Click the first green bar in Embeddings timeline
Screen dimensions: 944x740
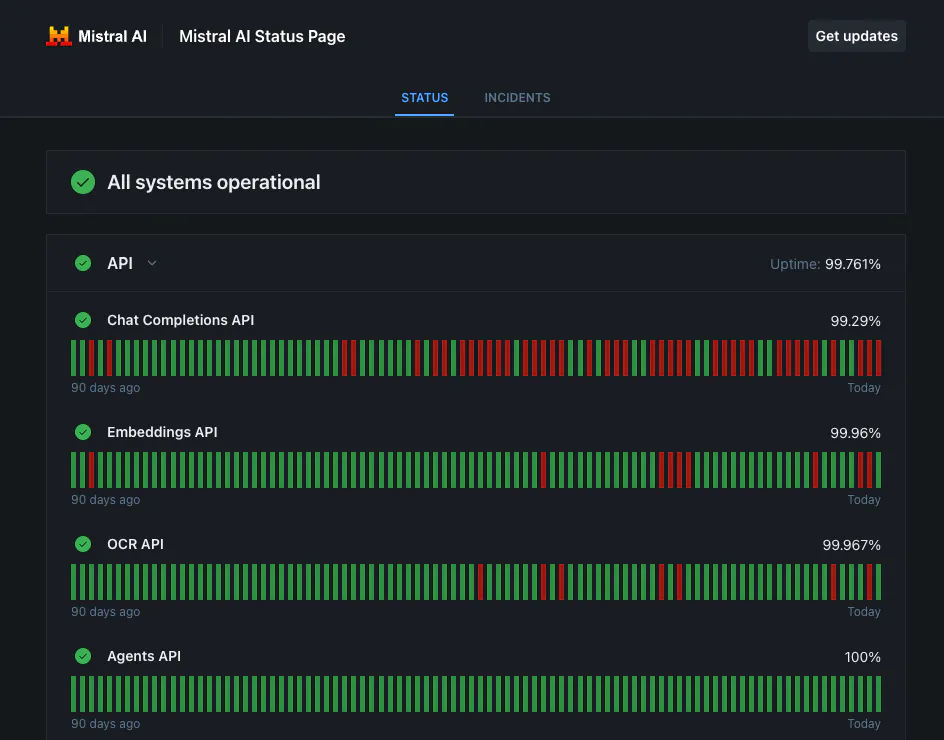pyautogui.click(x=73, y=470)
